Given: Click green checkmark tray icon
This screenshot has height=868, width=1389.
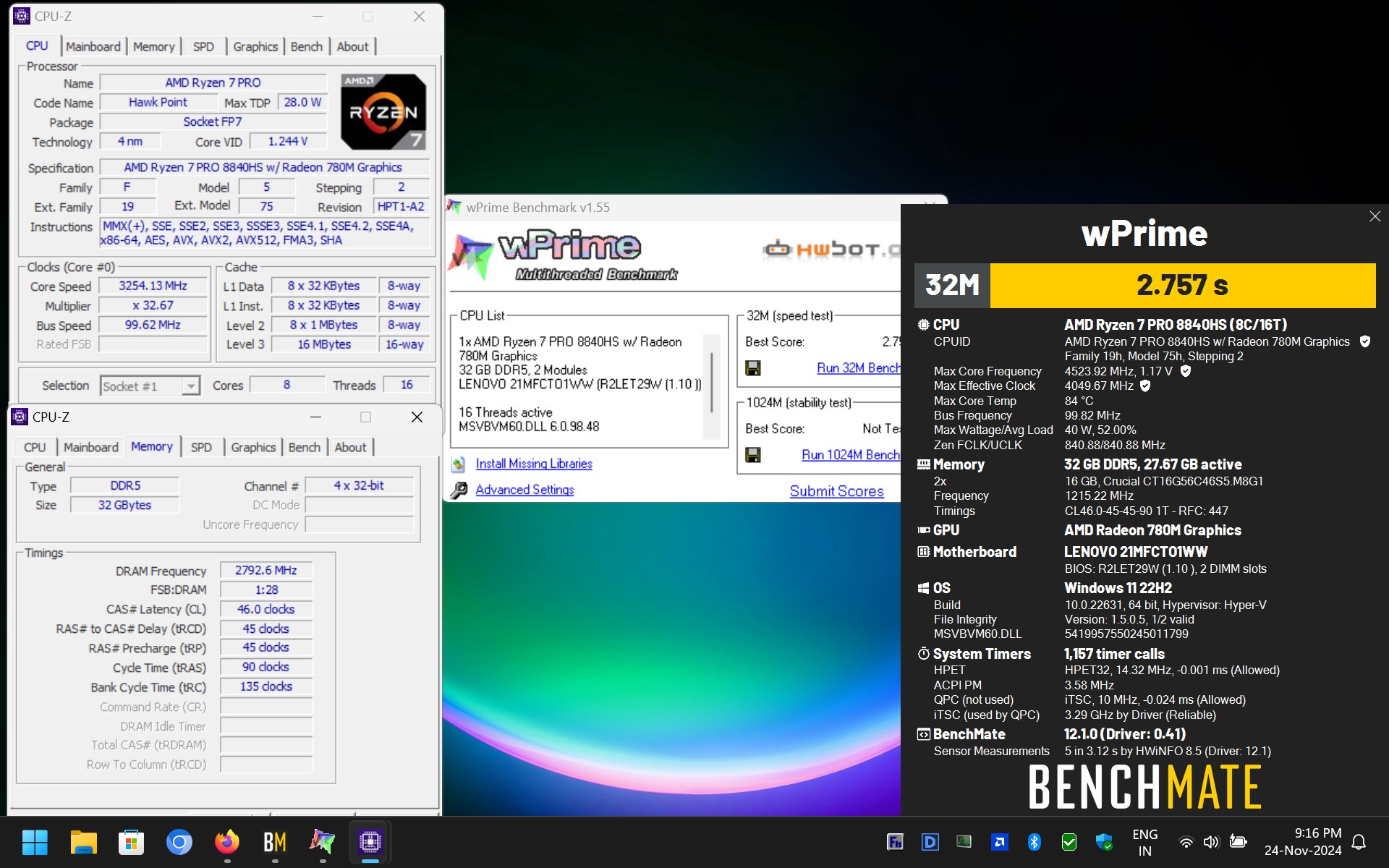Looking at the screenshot, I should [1069, 842].
